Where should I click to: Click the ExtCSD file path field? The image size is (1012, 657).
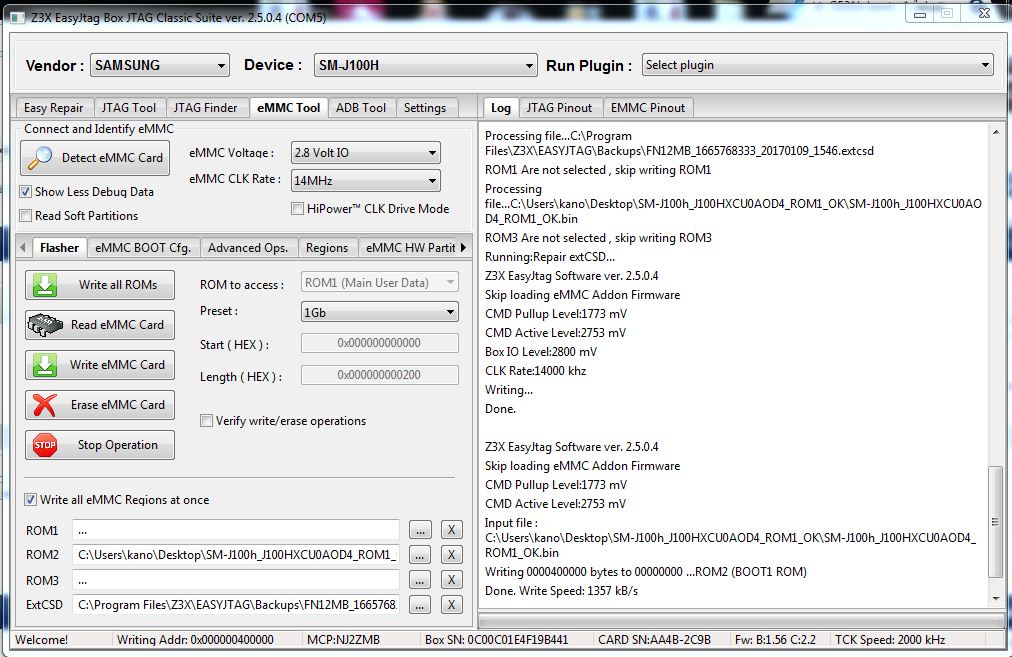tap(236, 605)
